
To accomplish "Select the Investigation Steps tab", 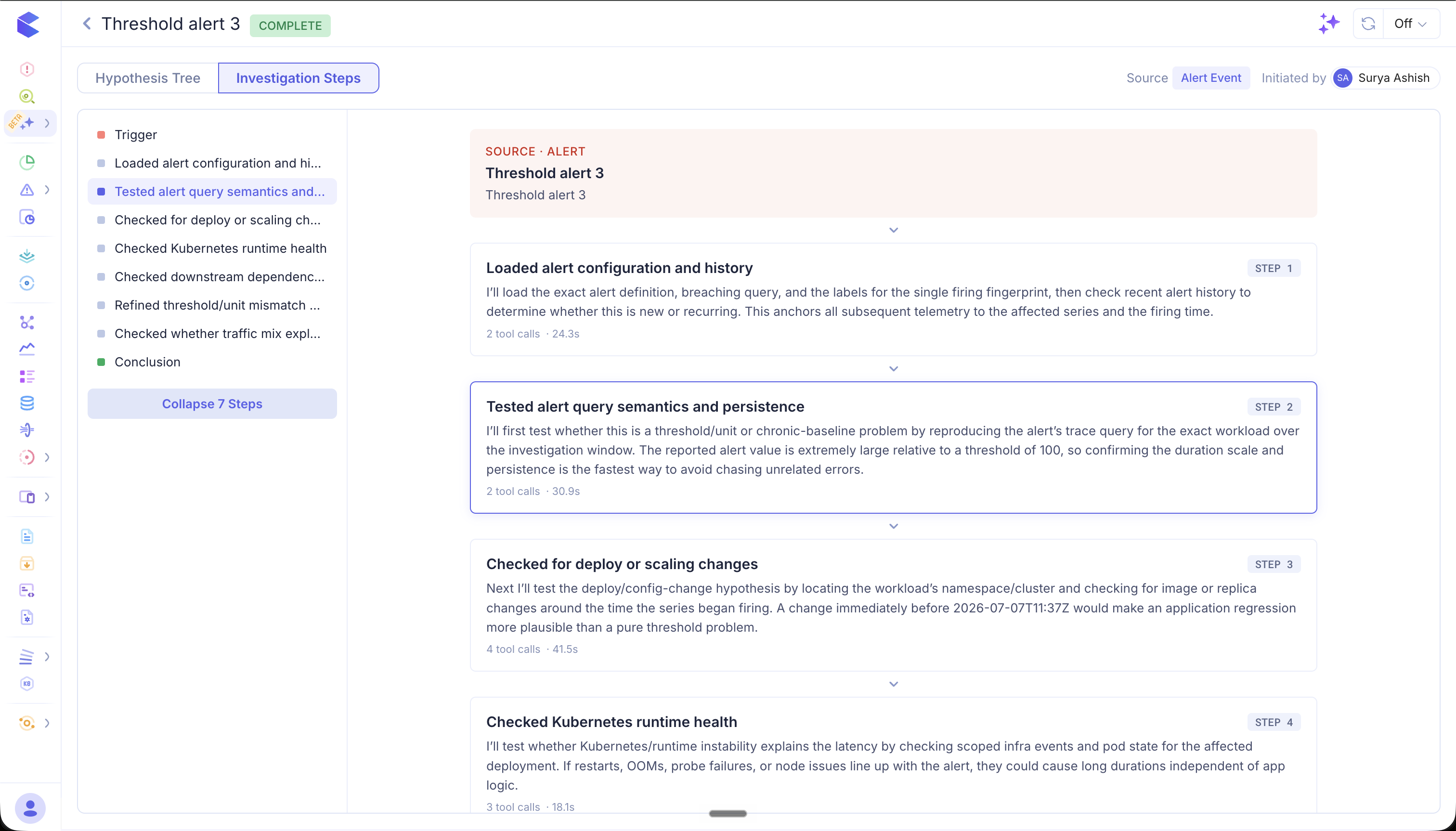I will 299,78.
